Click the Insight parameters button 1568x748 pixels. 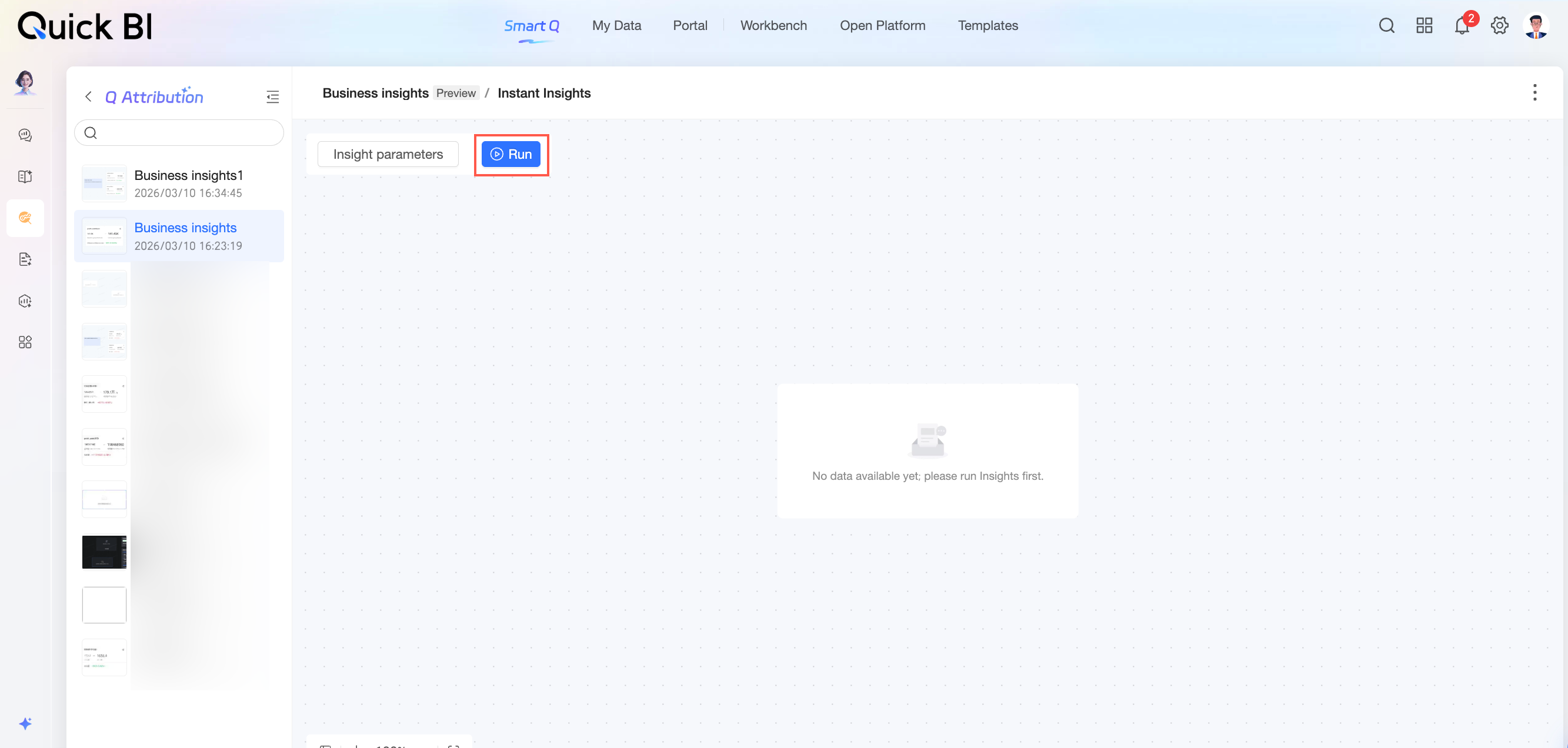pyautogui.click(x=388, y=154)
